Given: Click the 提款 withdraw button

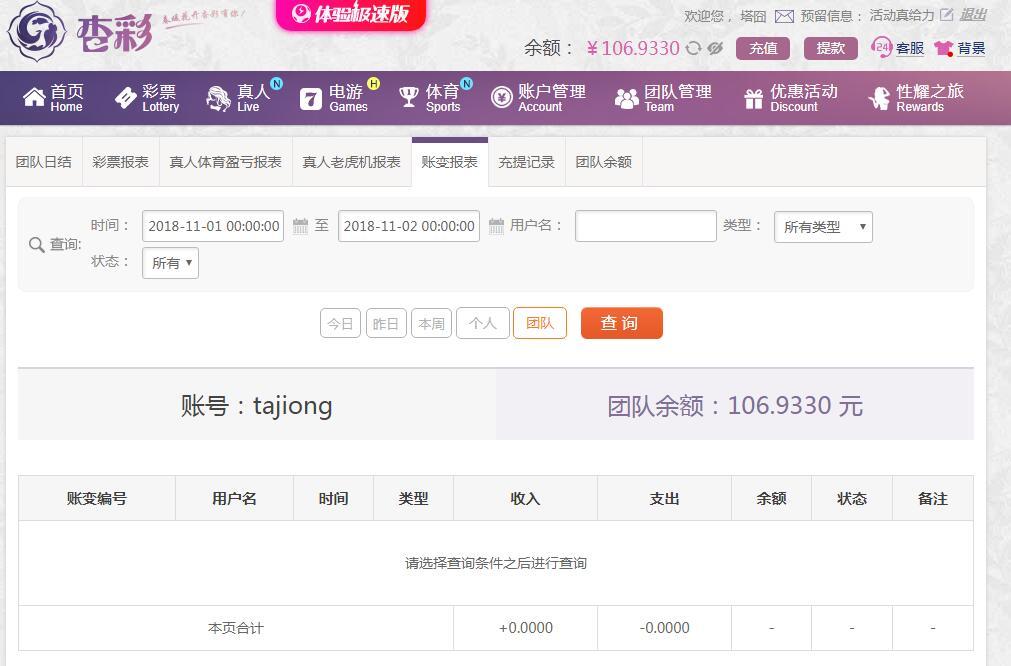Looking at the screenshot, I should (830, 48).
